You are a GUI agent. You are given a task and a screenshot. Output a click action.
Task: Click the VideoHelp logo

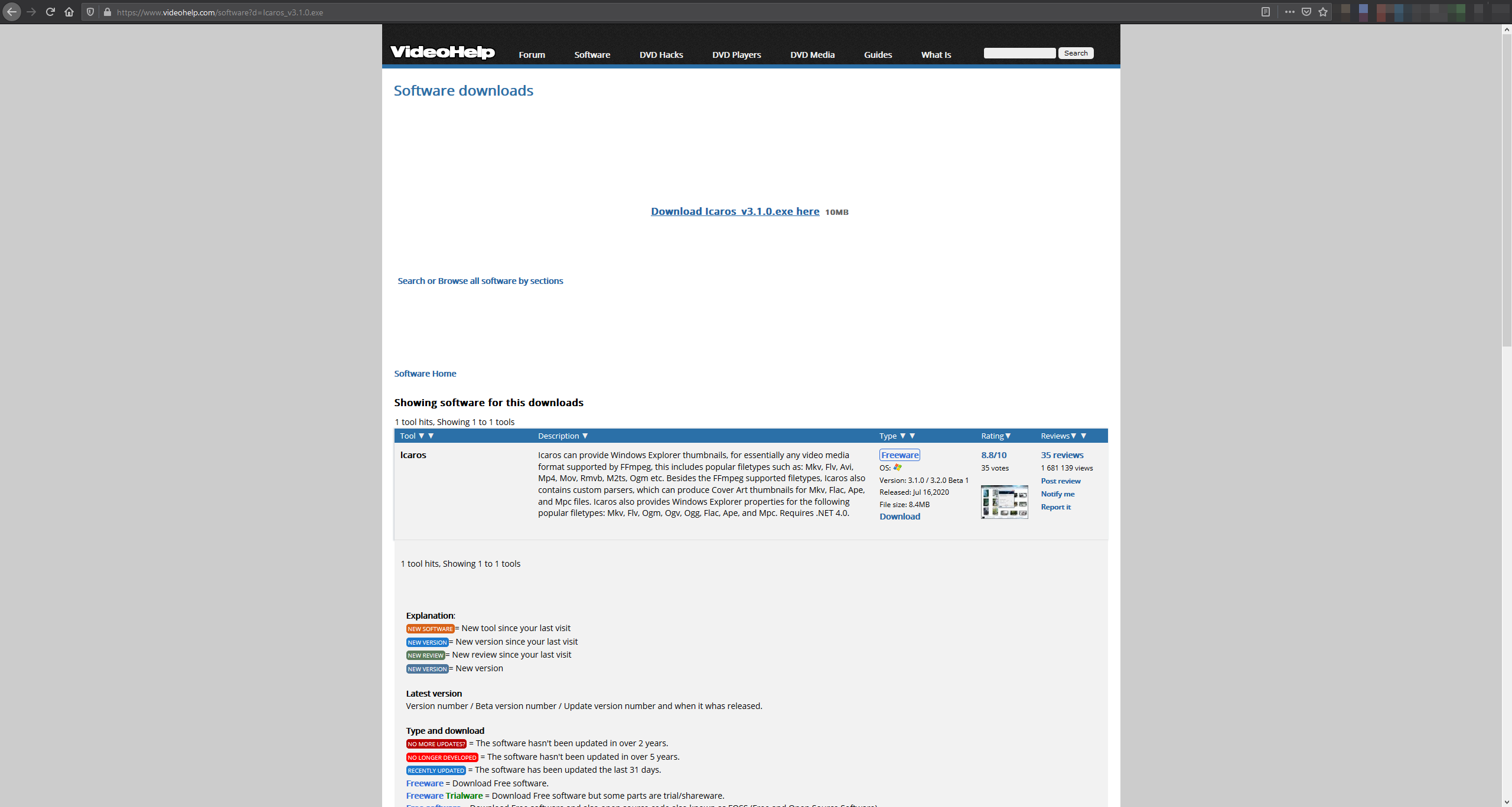442,53
